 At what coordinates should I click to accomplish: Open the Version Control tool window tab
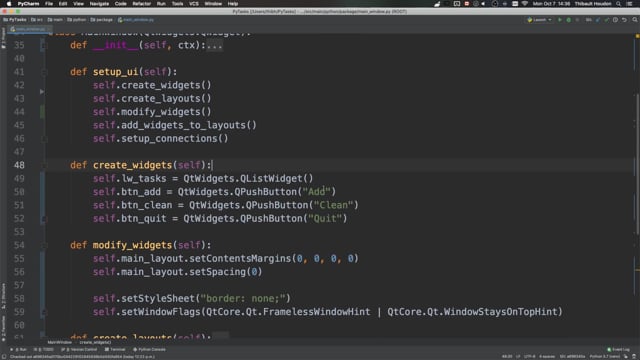(x=79, y=349)
